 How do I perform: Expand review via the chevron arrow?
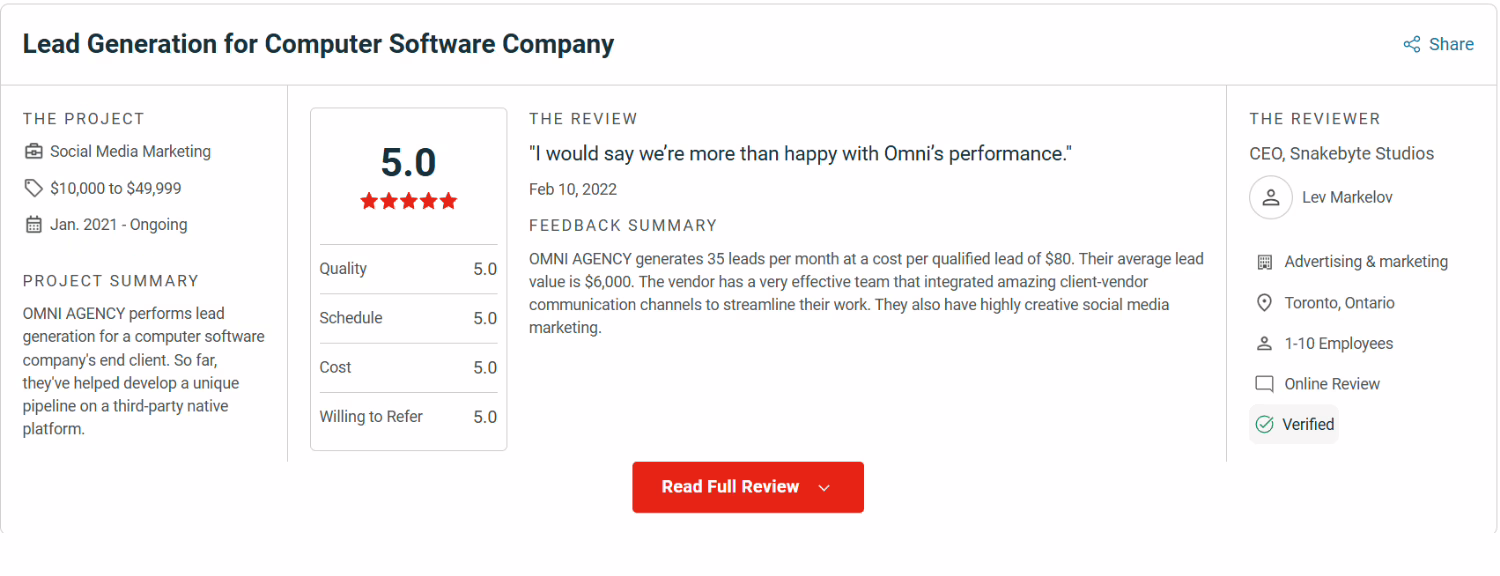click(x=824, y=488)
